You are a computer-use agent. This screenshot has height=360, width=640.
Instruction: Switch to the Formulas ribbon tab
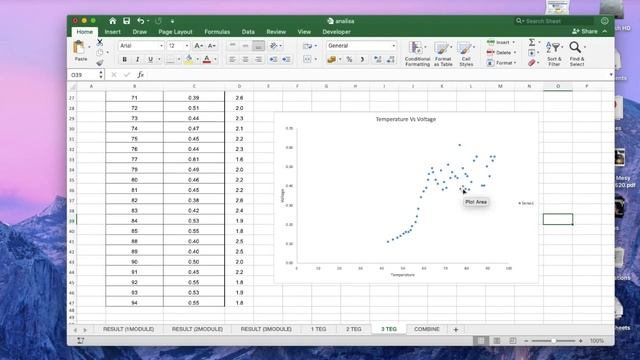pyautogui.click(x=217, y=32)
